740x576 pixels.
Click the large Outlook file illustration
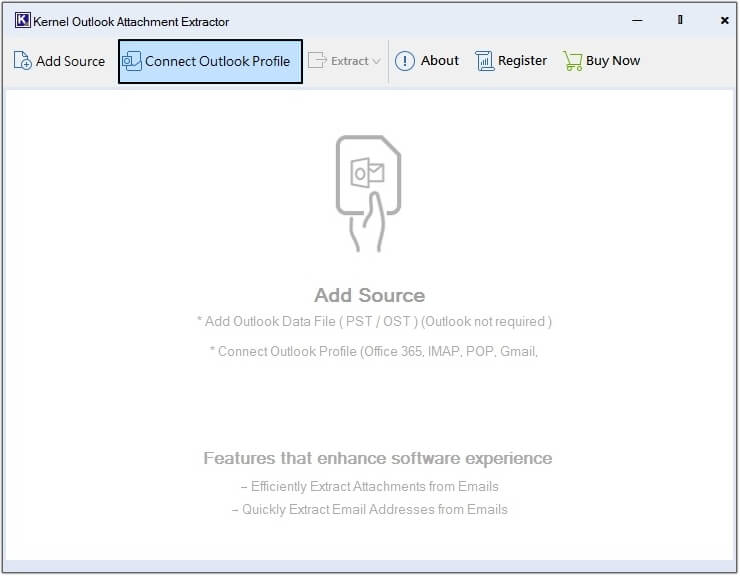368,194
